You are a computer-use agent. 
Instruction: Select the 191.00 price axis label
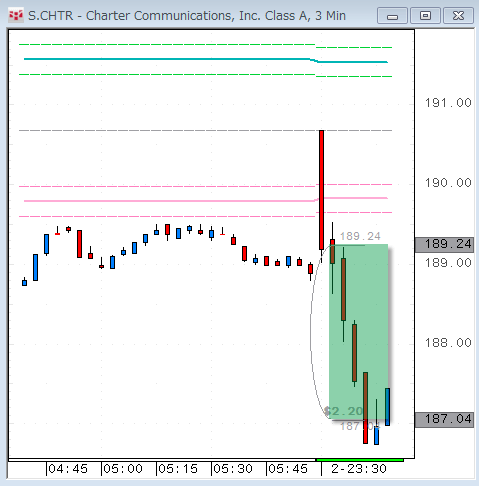448,103
